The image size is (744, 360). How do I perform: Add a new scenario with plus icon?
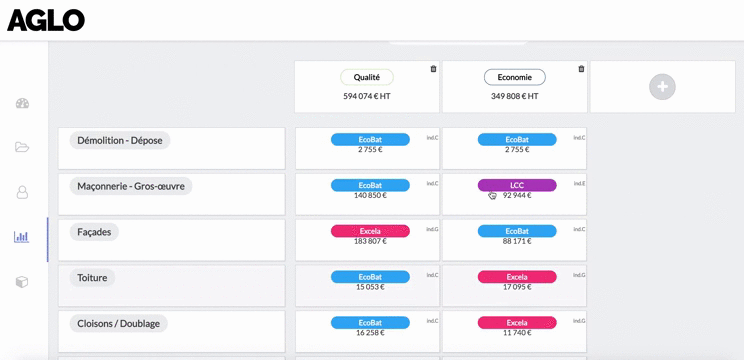coord(662,87)
